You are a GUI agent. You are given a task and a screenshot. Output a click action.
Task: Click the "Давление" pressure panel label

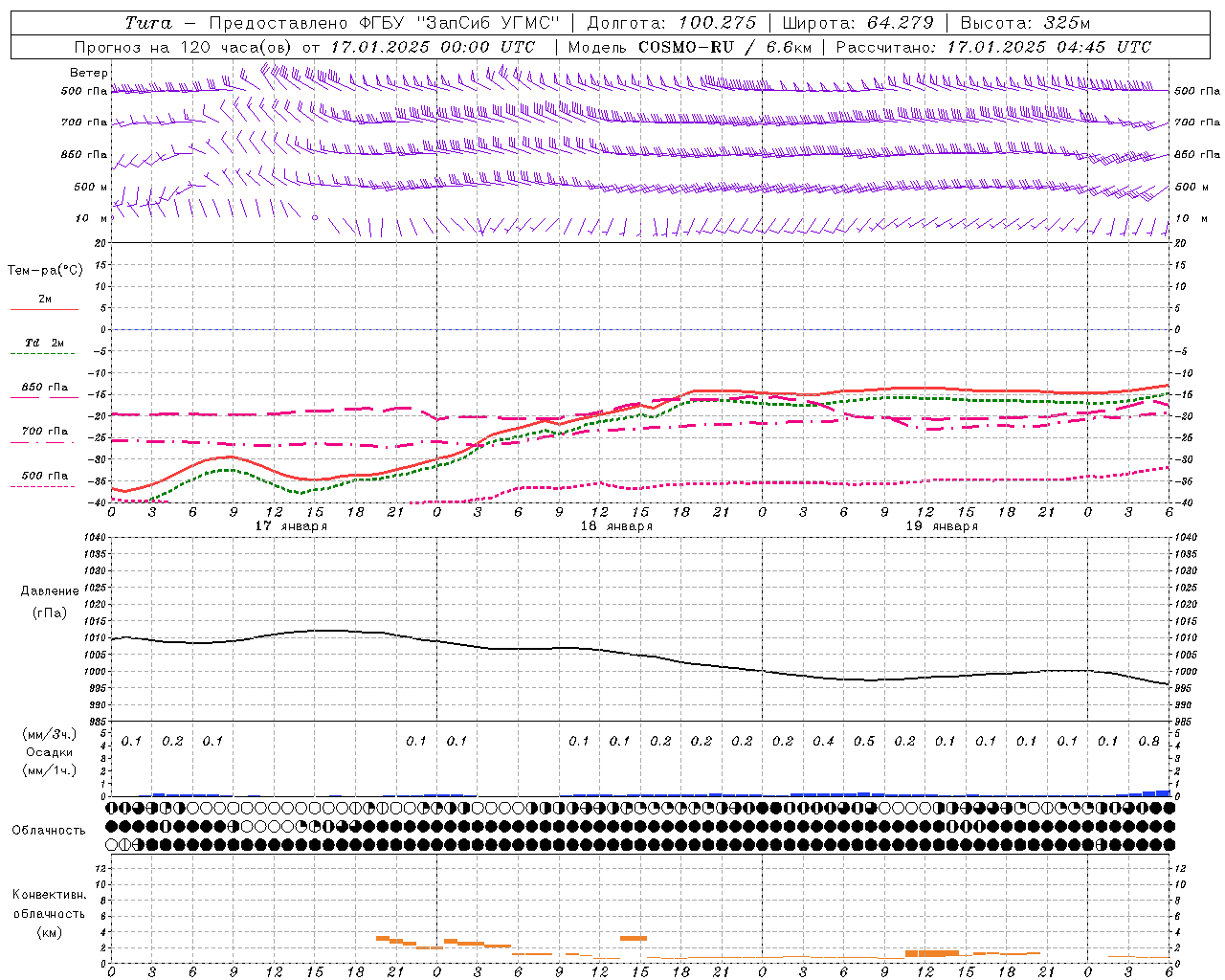49,591
